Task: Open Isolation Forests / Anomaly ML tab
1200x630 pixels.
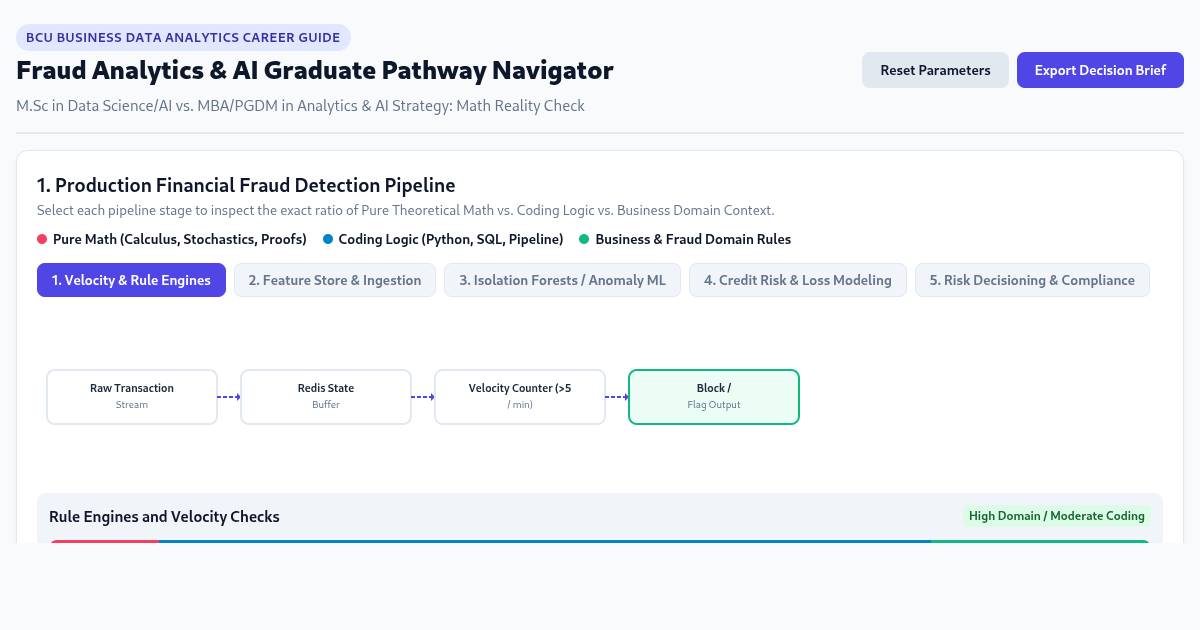Action: [562, 280]
